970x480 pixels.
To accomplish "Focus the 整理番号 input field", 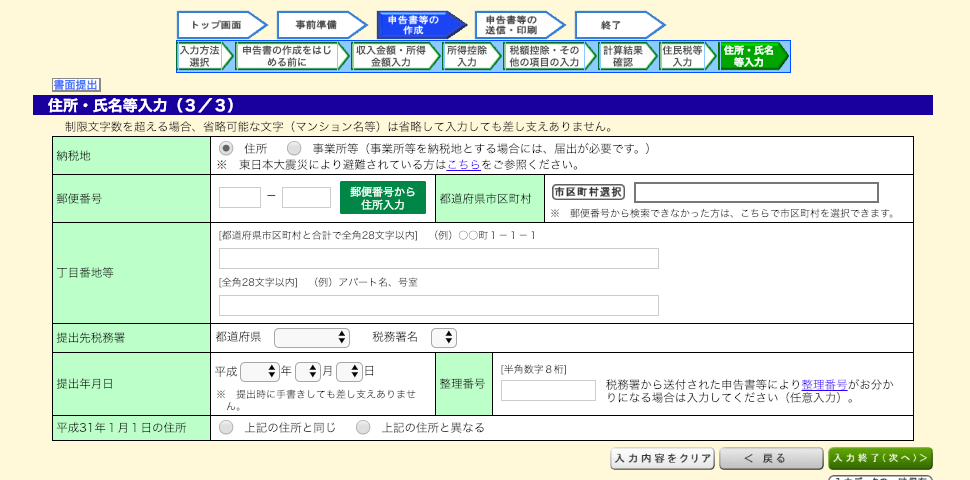I will click(x=548, y=391).
